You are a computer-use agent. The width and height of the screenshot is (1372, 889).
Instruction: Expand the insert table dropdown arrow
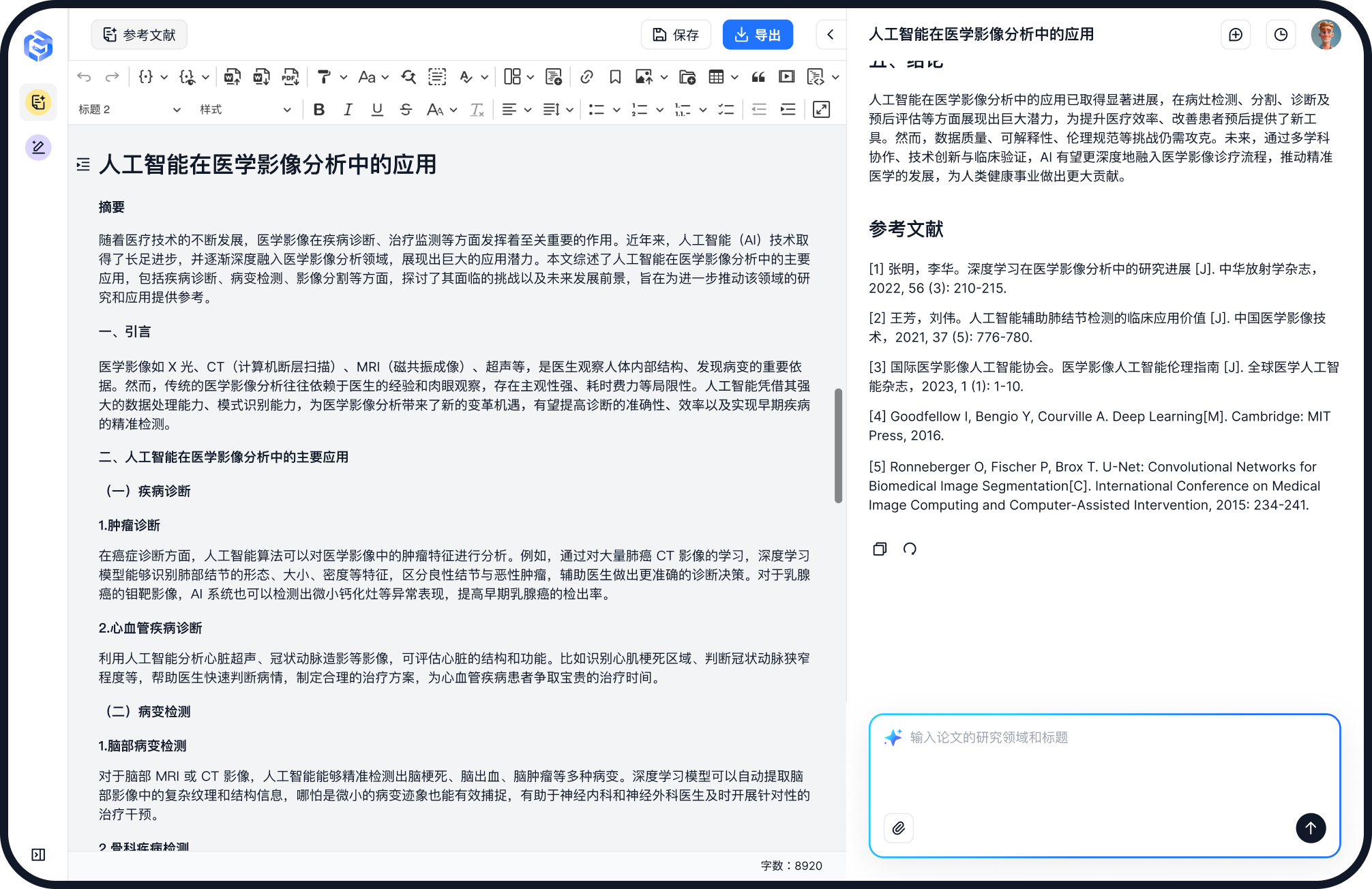tap(734, 77)
